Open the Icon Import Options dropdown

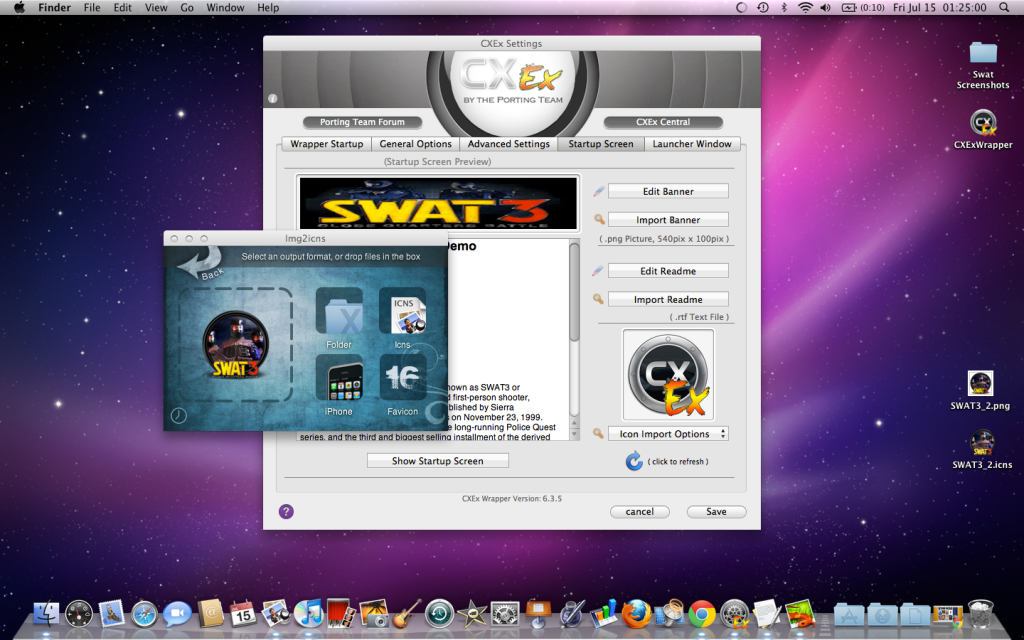coord(668,434)
